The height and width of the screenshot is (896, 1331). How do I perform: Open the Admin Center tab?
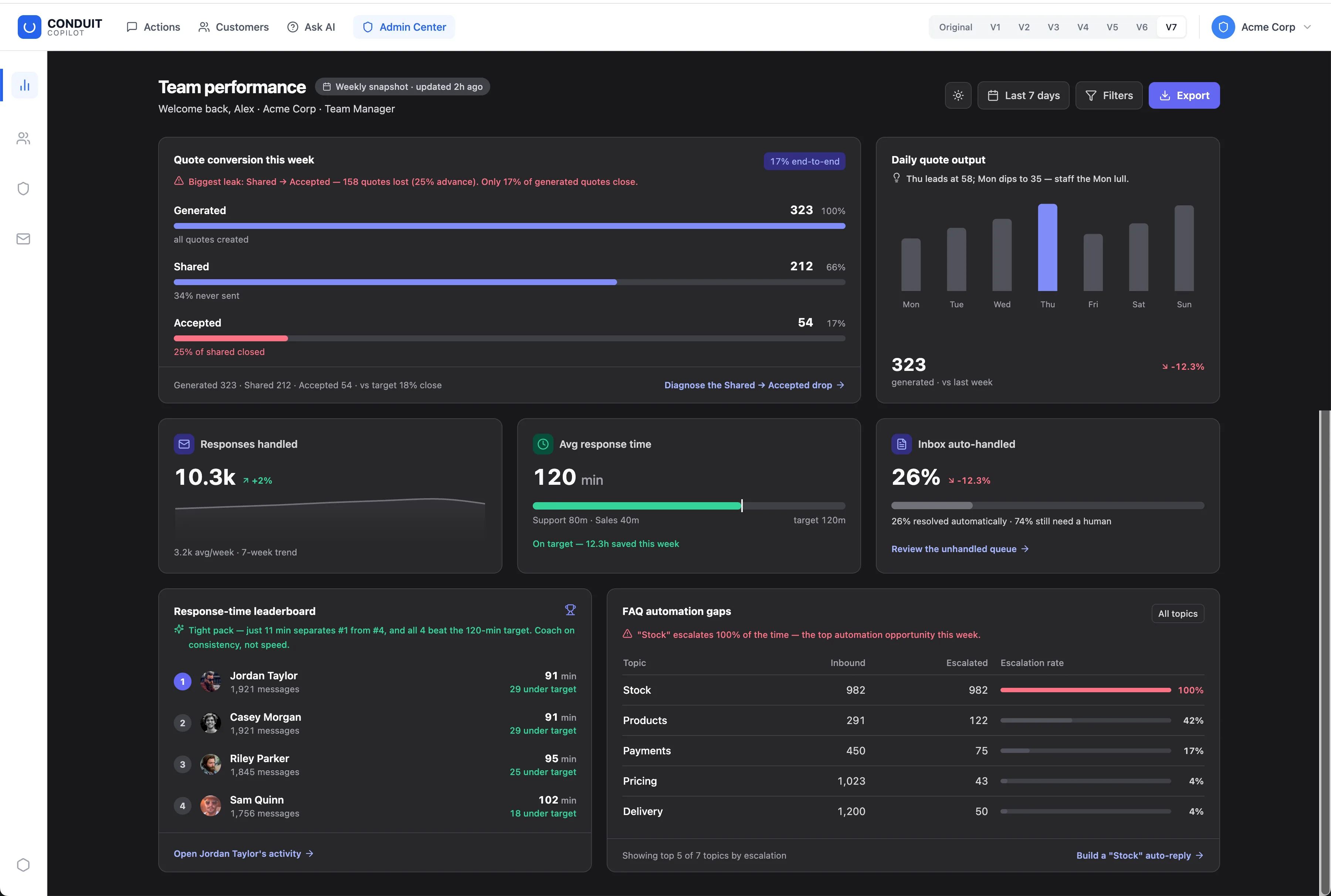coord(404,27)
